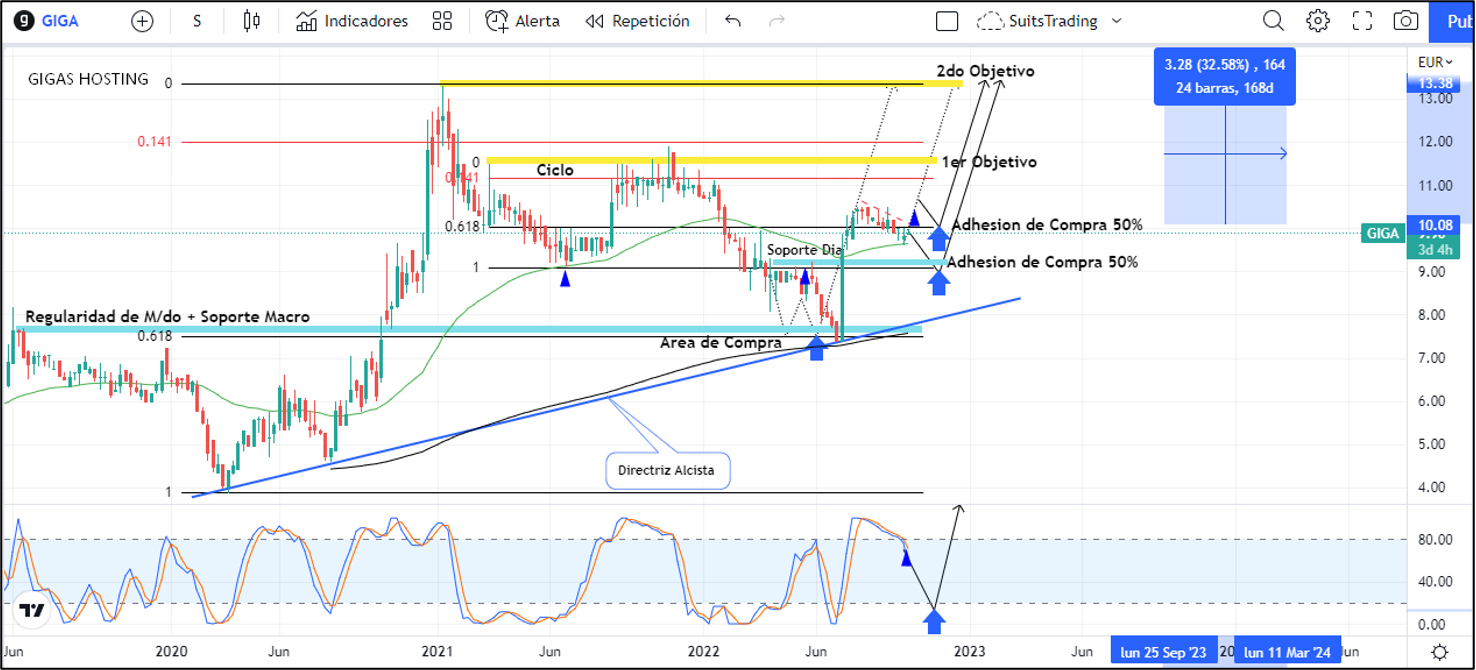Undo the last chart action
This screenshot has width=1476, height=670.
coord(733,21)
